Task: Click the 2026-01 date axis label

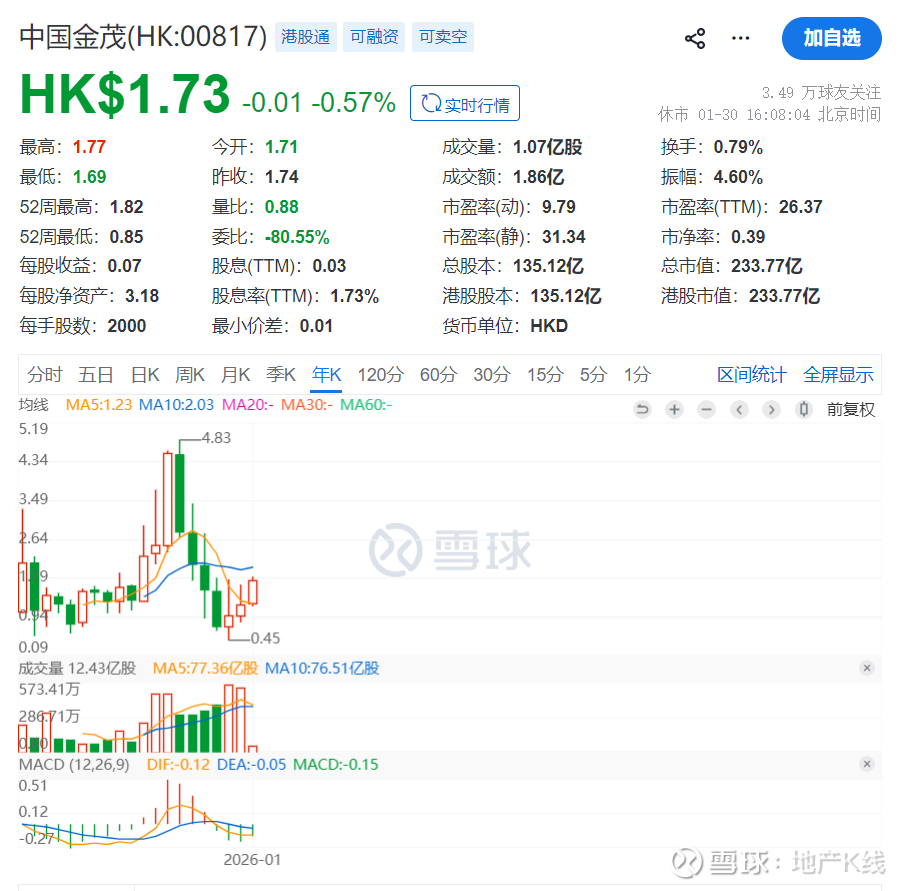Action: coord(252,860)
